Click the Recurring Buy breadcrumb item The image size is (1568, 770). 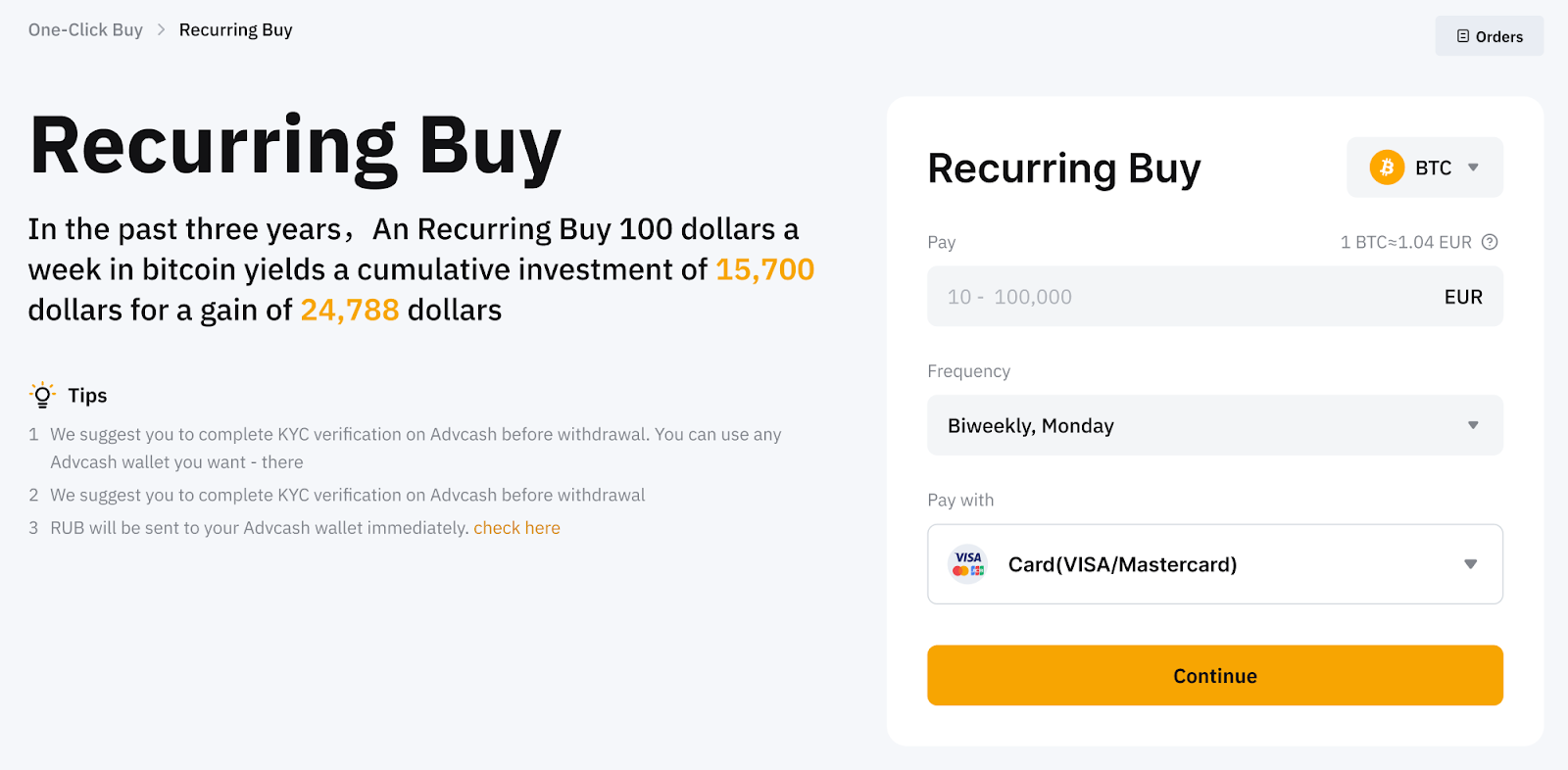click(x=235, y=29)
